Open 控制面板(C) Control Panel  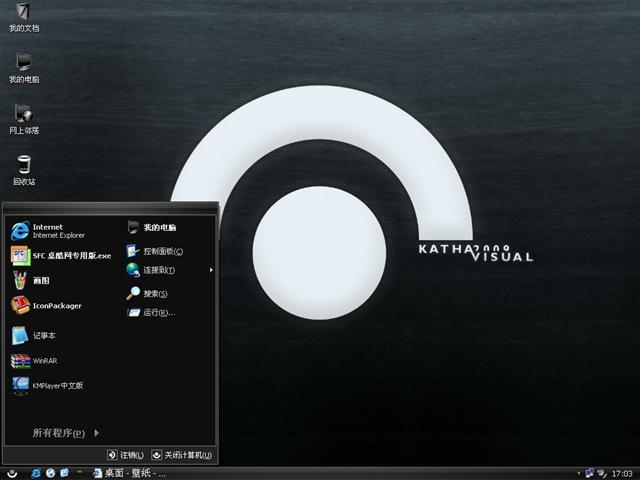(x=160, y=251)
